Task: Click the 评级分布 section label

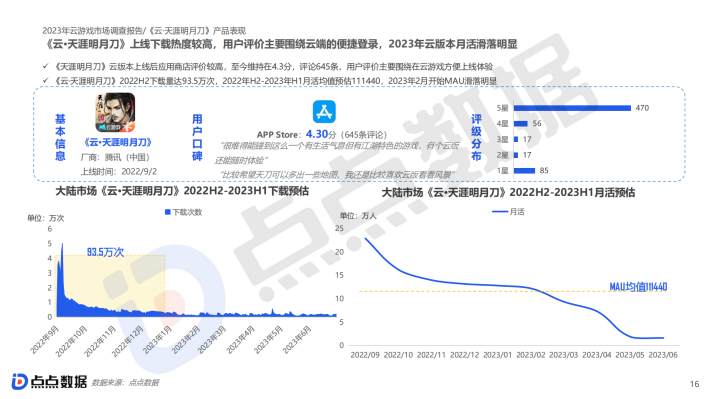Action: [x=476, y=138]
